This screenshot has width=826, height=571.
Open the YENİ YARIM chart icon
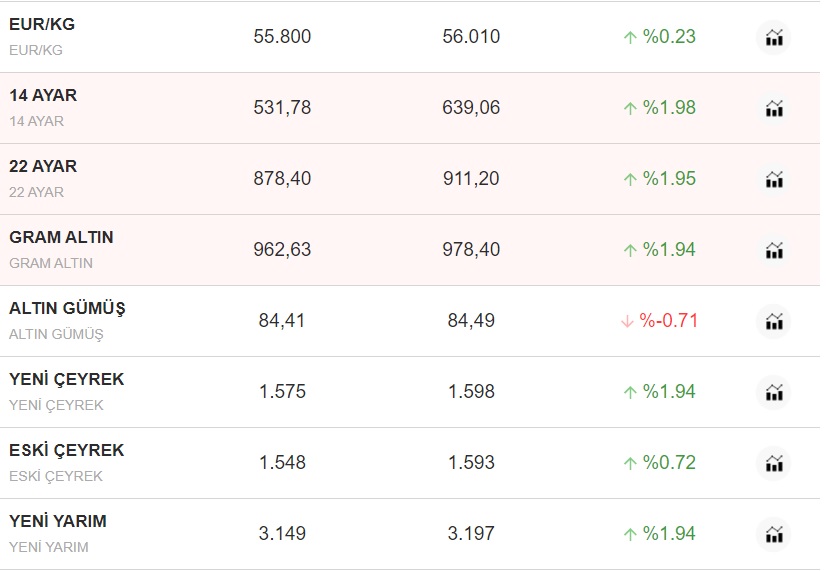[x=773, y=535]
